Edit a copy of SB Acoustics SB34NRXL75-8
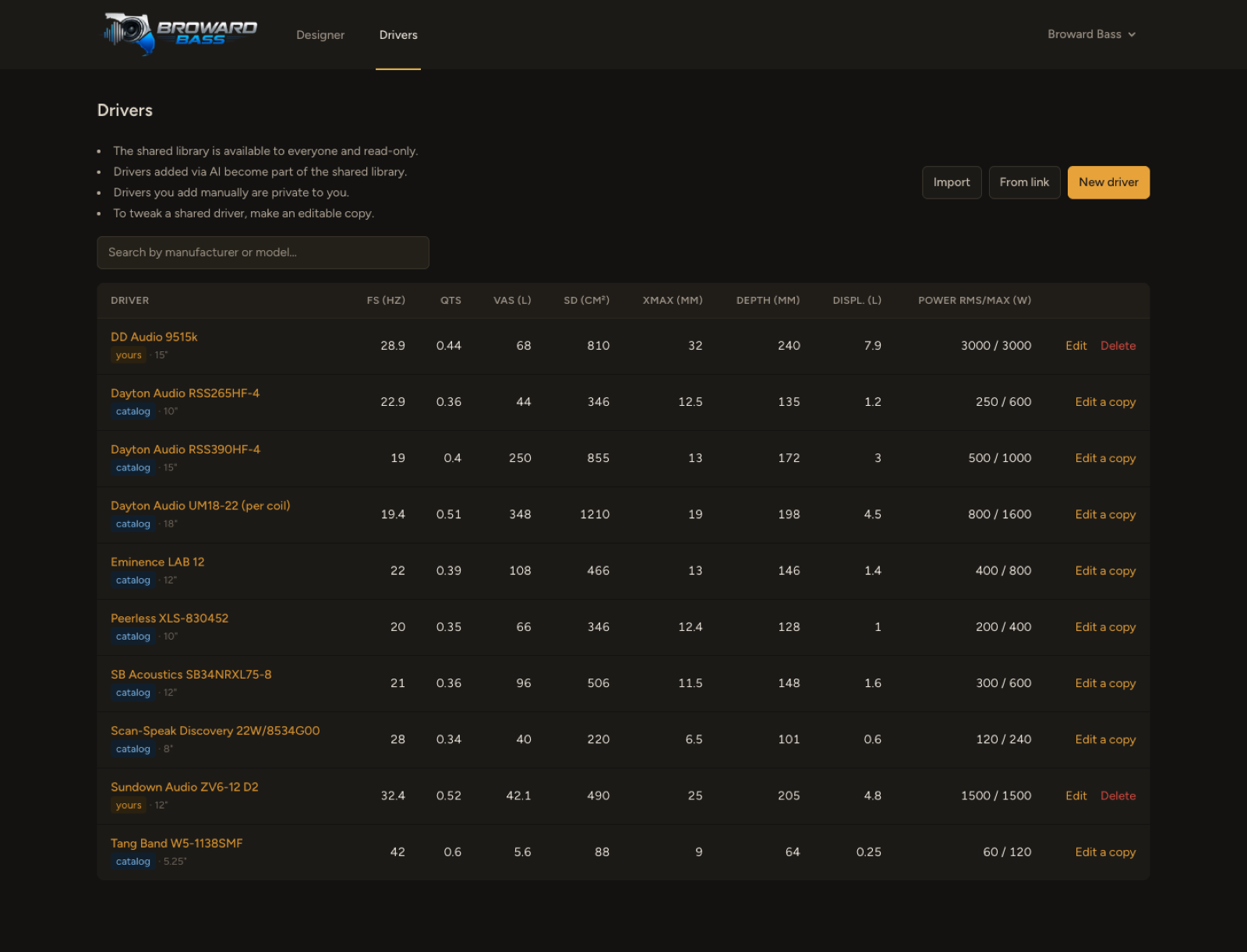This screenshot has width=1247, height=952. pos(1105,683)
